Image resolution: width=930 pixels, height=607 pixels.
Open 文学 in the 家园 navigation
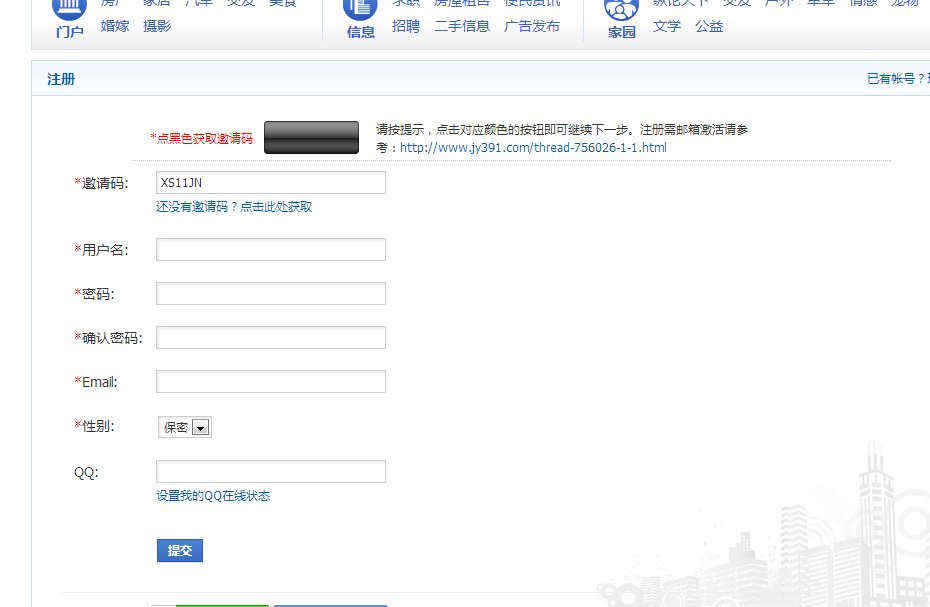tap(667, 27)
